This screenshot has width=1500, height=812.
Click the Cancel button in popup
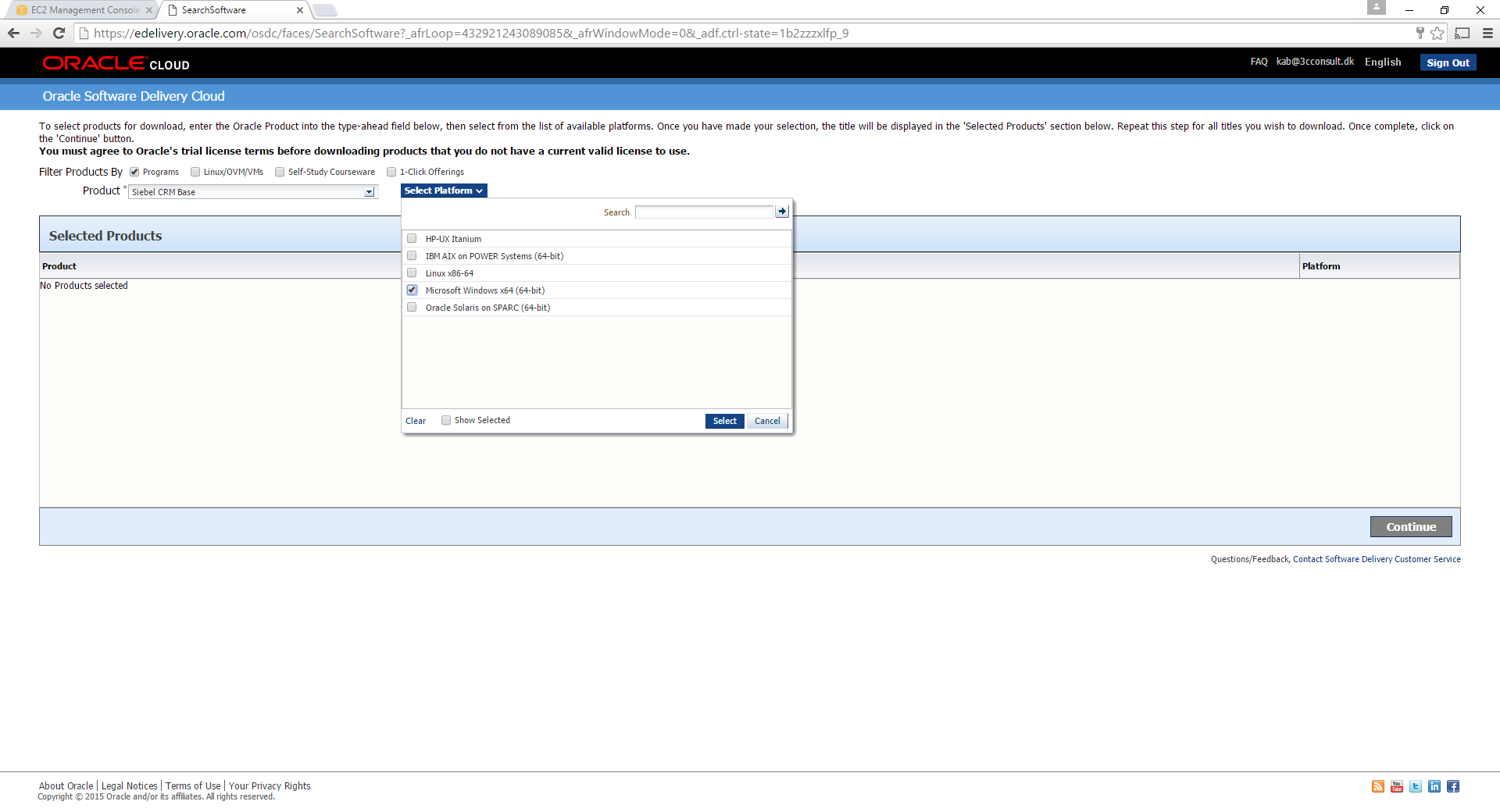point(767,421)
